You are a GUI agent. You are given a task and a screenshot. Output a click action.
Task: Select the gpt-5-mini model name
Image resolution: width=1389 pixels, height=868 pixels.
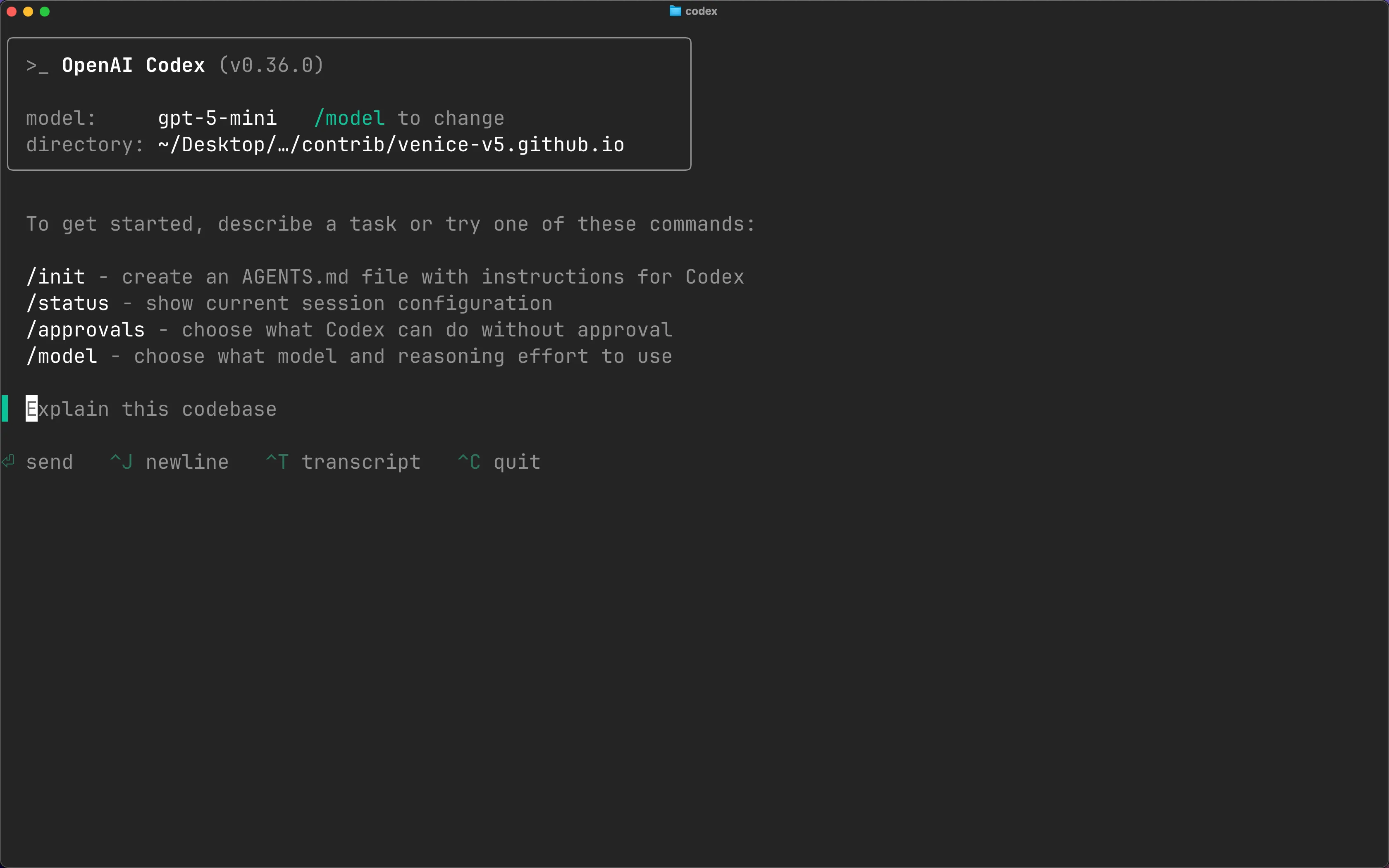click(x=217, y=118)
